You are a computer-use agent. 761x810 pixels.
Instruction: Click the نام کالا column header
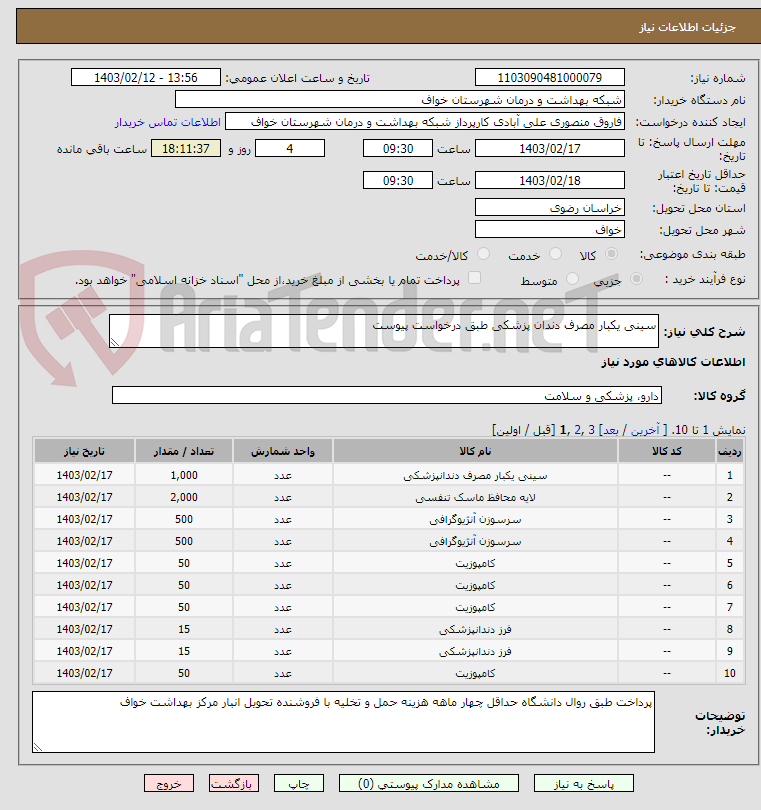point(475,451)
